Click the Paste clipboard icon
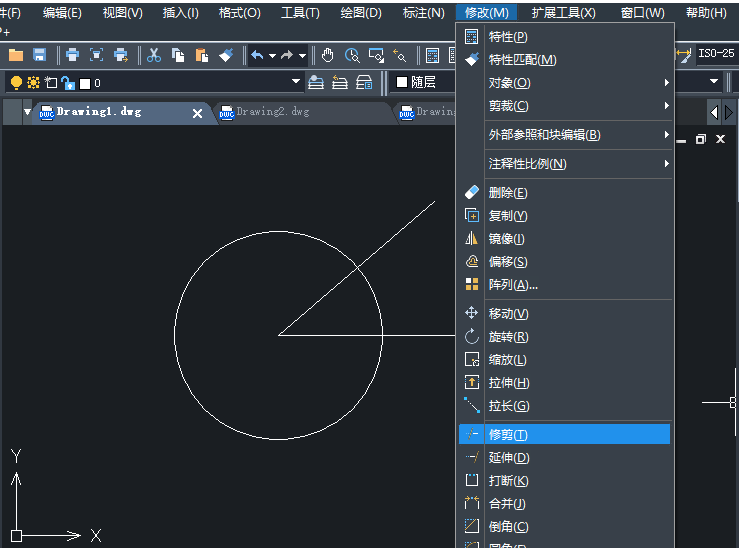This screenshot has width=739, height=548. coord(201,55)
